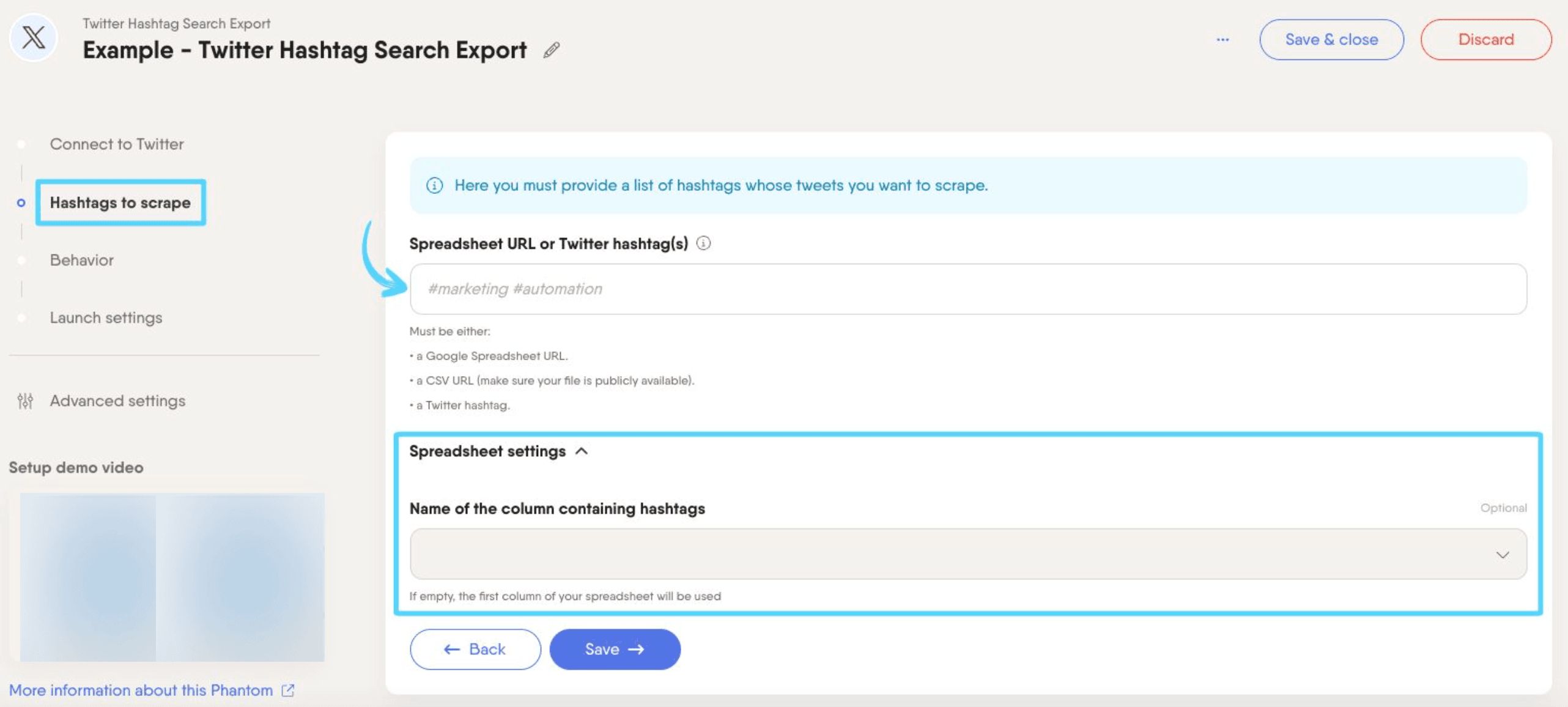Click the blue Save button
The image size is (1568, 707).
[615, 650]
